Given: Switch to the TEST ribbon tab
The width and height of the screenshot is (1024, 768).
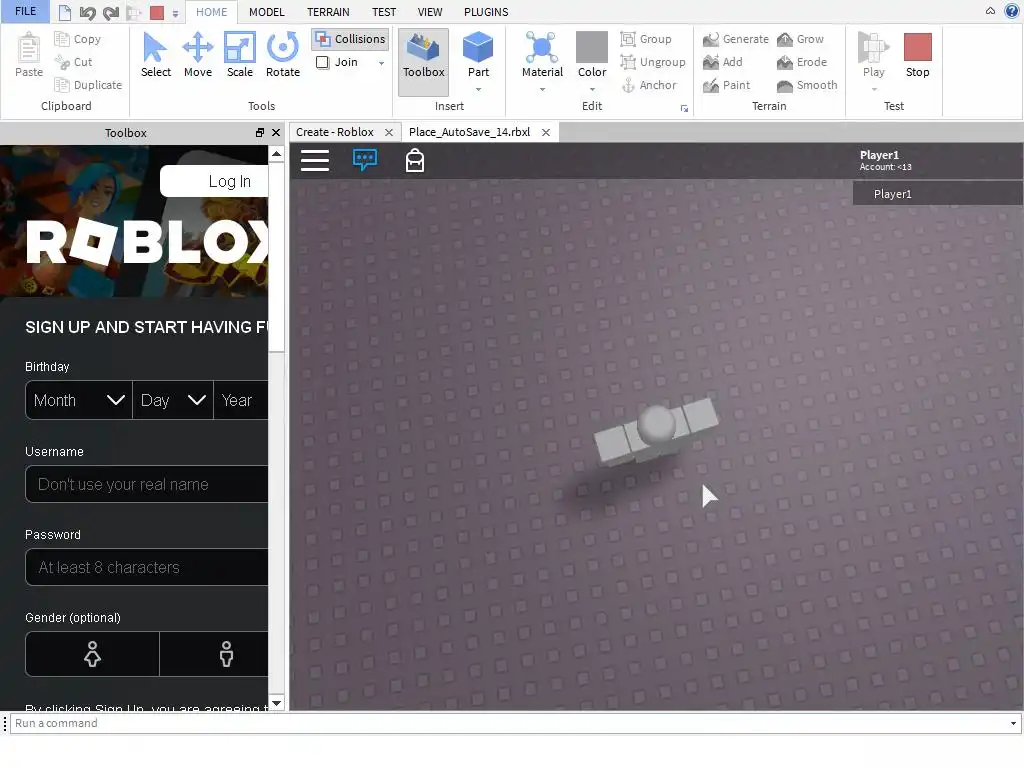Looking at the screenshot, I should point(384,12).
